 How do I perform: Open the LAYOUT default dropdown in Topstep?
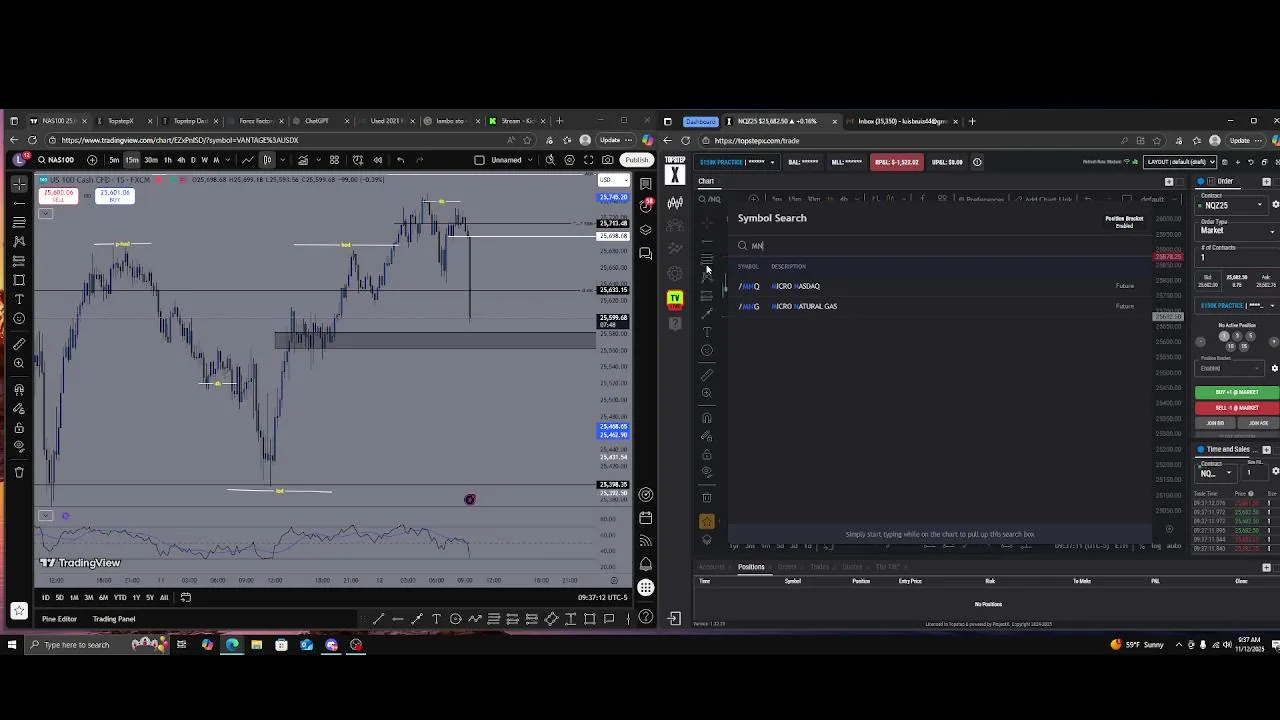[1180, 162]
